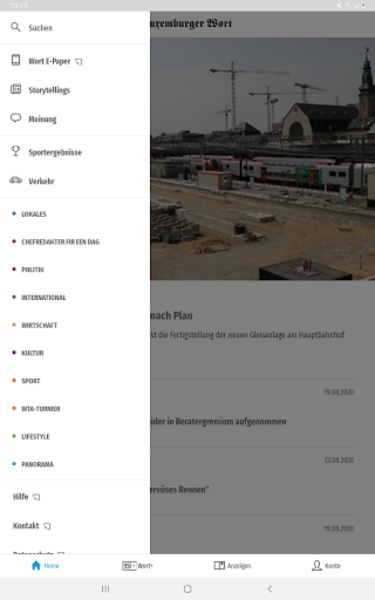Switch to the Anzeigen tab
This screenshot has height=600, width=375.
[x=232, y=566]
